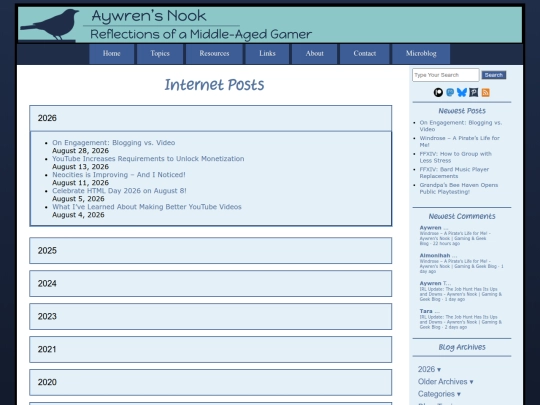
Task: Click the date August 28, 2026
Action: pyautogui.click(x=80, y=150)
